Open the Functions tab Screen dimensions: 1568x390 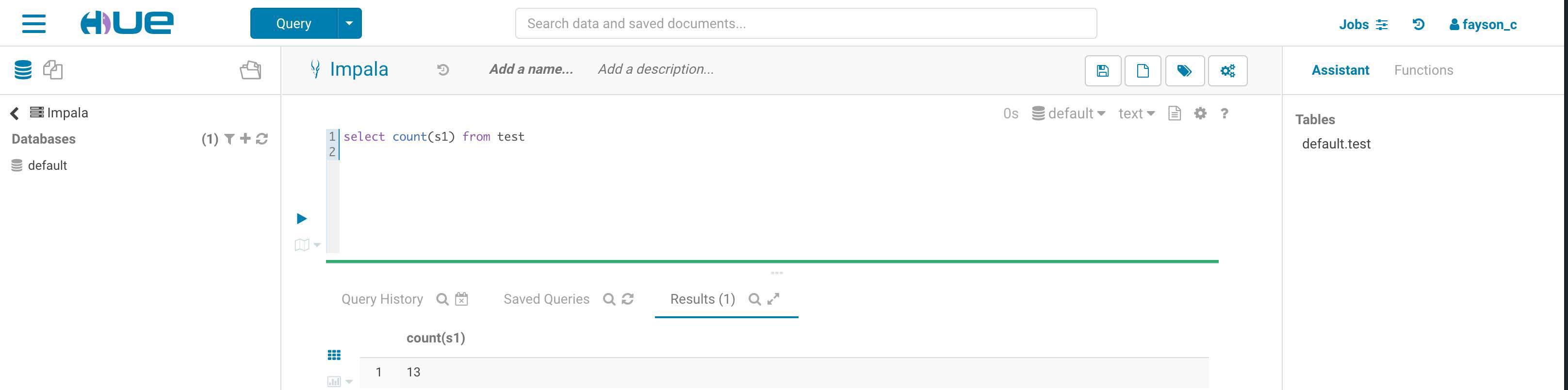[1423, 70]
